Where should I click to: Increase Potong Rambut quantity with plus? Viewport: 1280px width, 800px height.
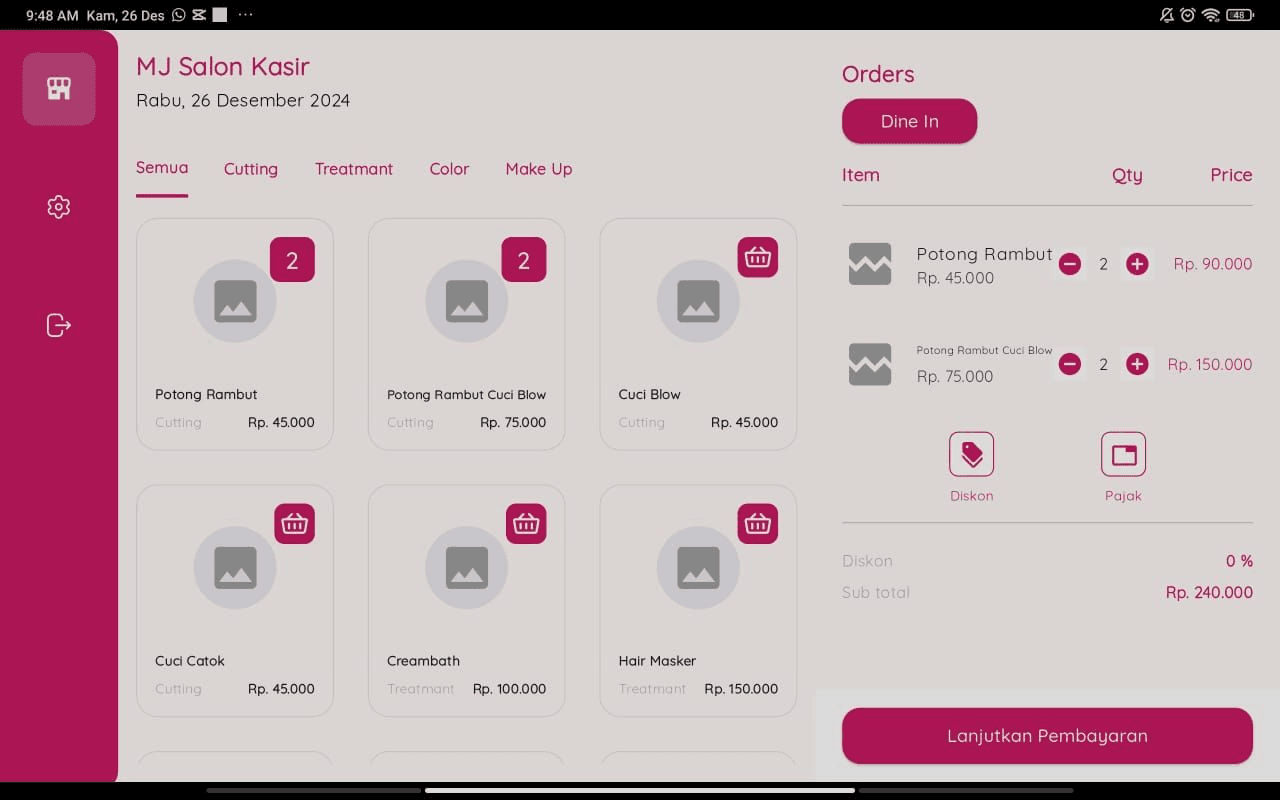1137,264
